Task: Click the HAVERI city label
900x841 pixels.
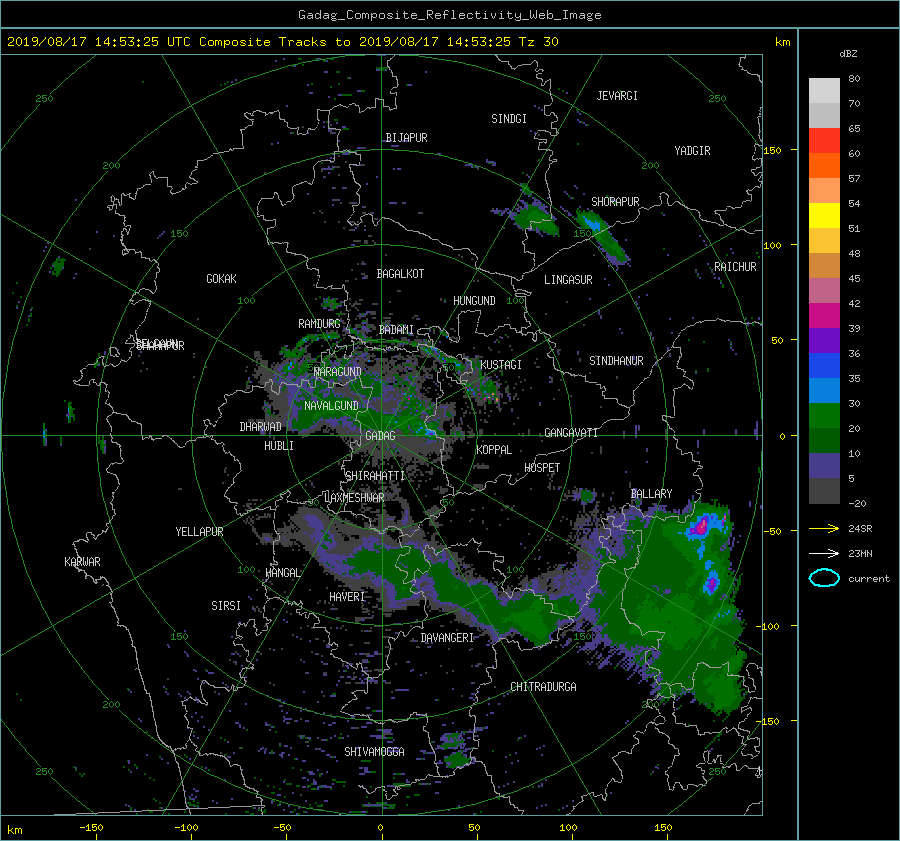Action: 347,597
